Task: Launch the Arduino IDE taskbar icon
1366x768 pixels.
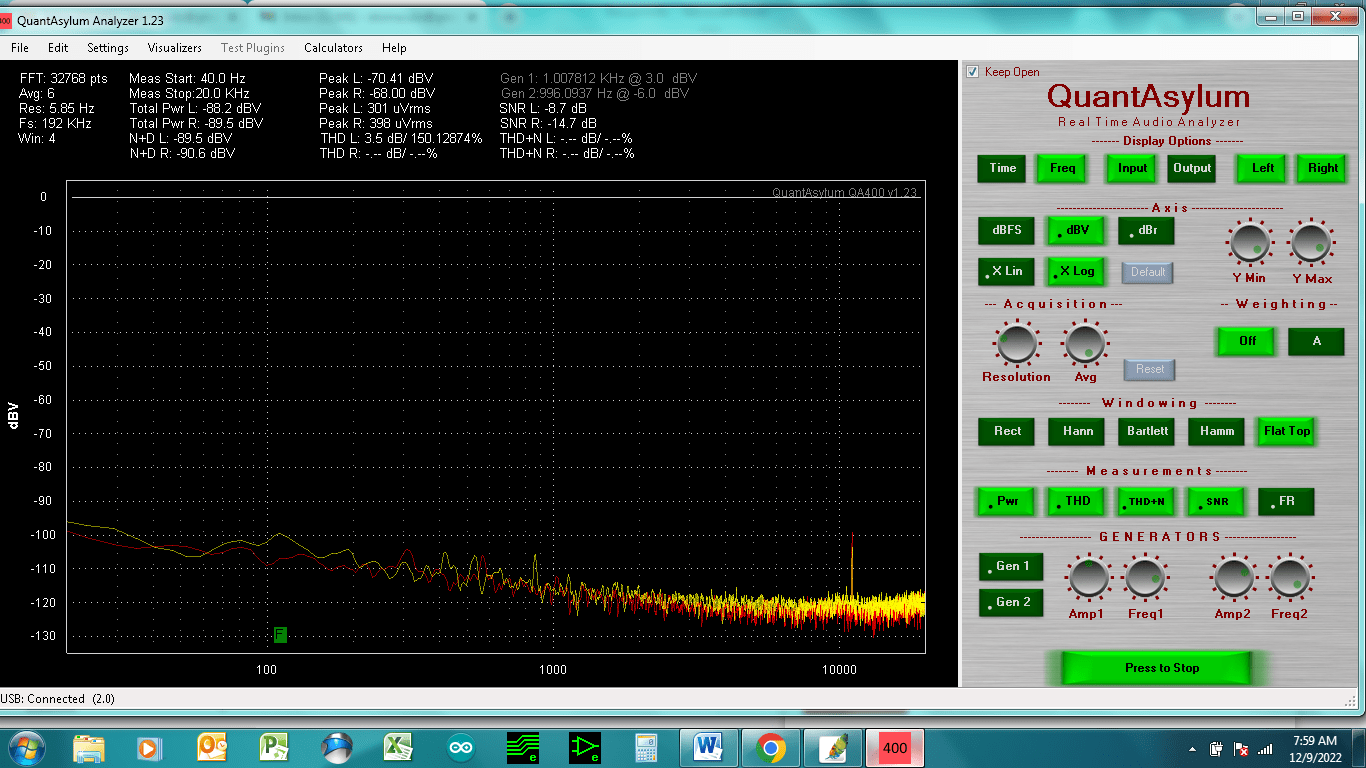Action: coord(461,748)
